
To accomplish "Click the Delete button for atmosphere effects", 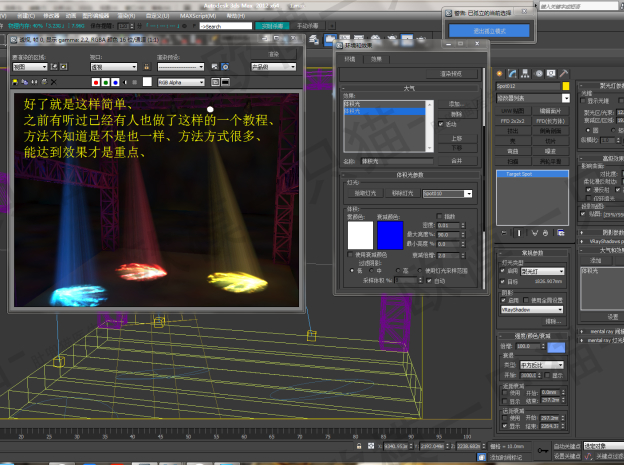I will (x=457, y=114).
